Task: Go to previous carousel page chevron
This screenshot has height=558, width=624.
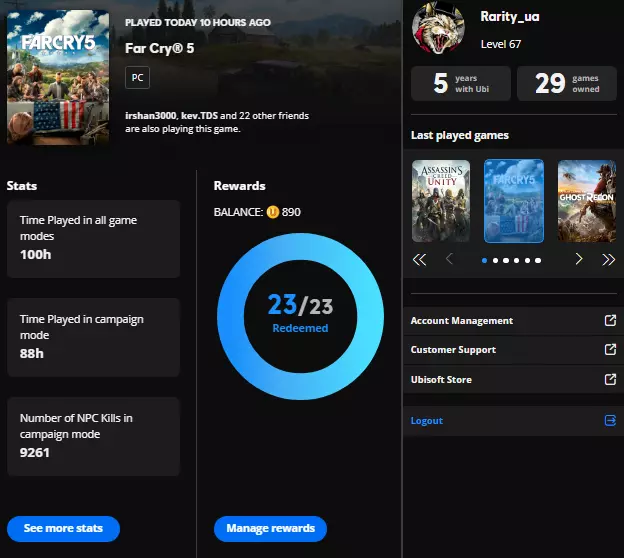Action: coord(449,259)
